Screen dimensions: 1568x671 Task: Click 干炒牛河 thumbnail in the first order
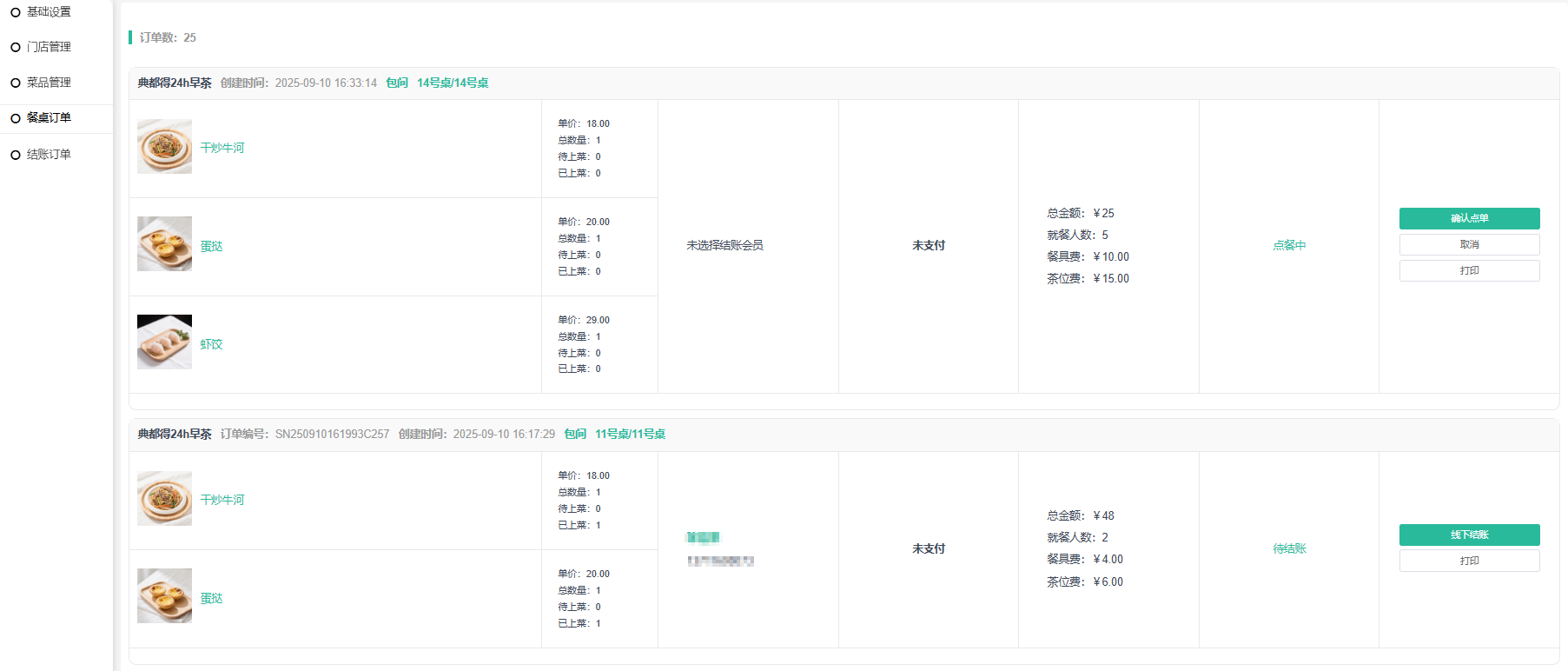[164, 147]
